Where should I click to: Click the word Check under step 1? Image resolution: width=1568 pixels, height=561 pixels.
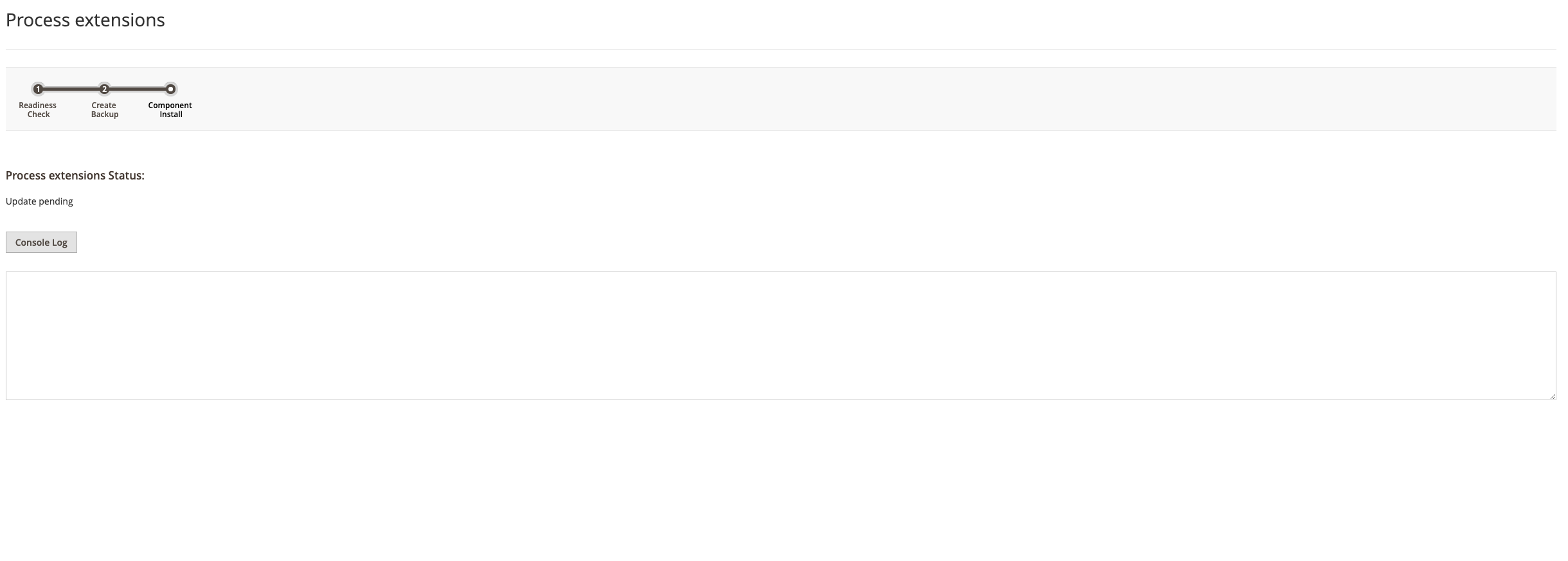[x=39, y=115]
